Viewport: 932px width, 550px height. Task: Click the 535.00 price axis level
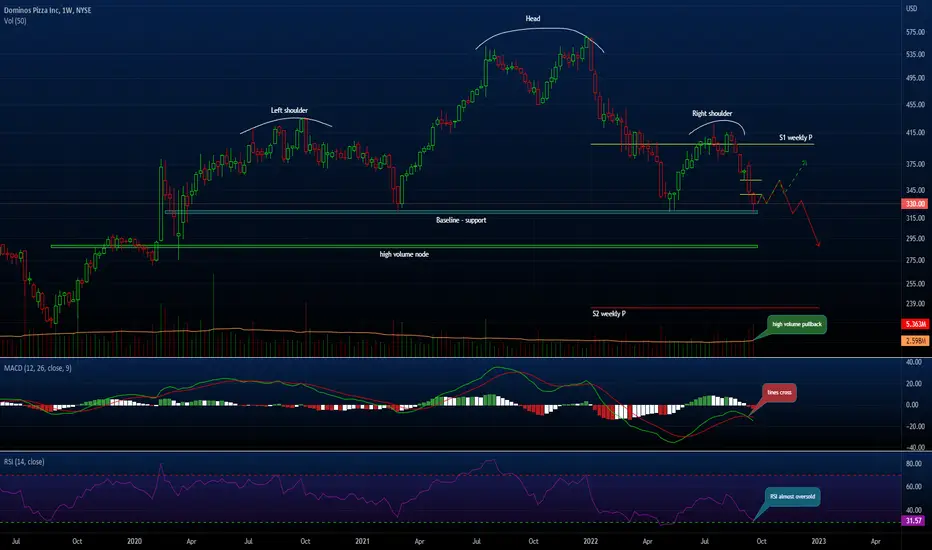click(x=915, y=54)
